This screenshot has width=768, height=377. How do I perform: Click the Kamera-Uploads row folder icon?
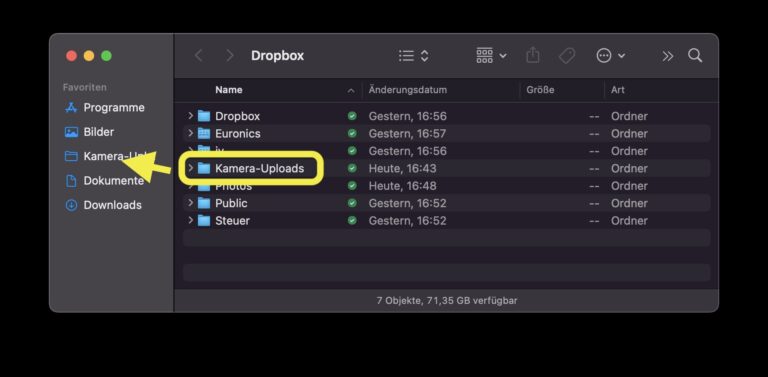coord(204,168)
